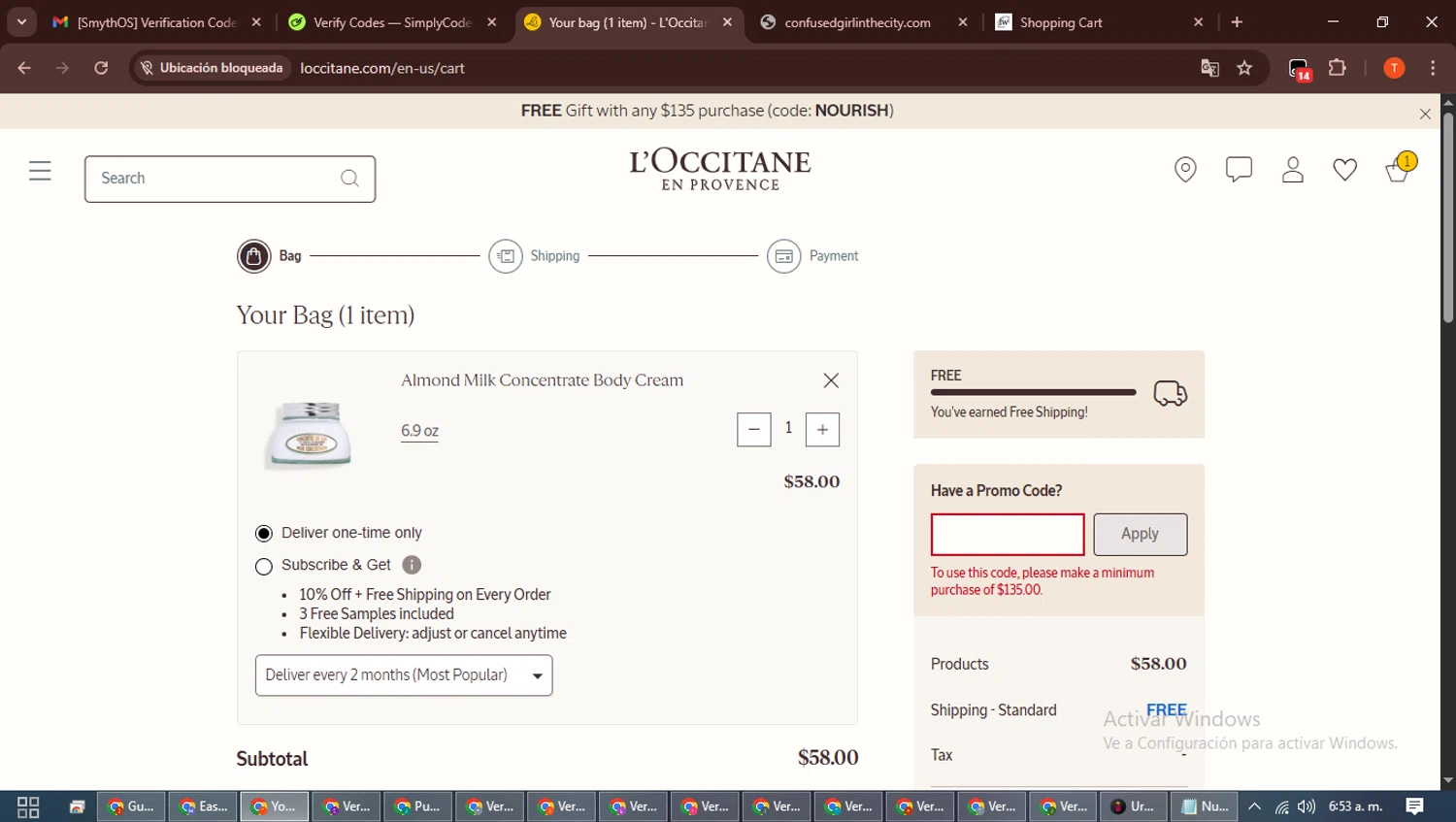
Task: Click the browser address bar URL
Action: (x=382, y=68)
